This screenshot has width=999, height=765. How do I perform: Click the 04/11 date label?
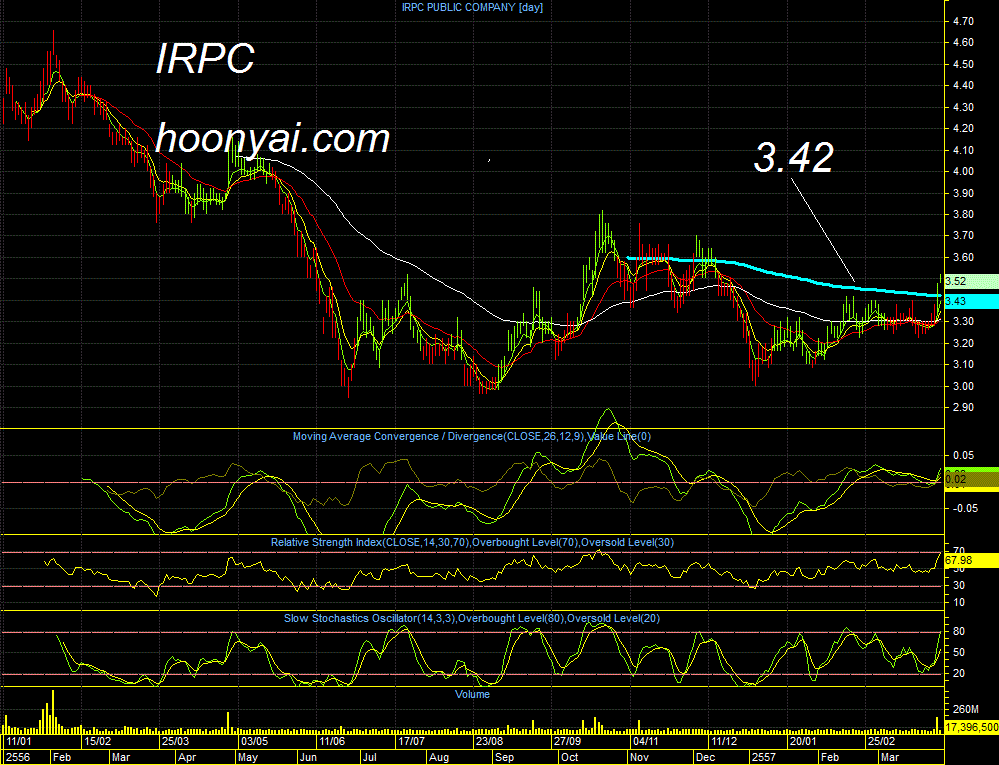coord(646,741)
